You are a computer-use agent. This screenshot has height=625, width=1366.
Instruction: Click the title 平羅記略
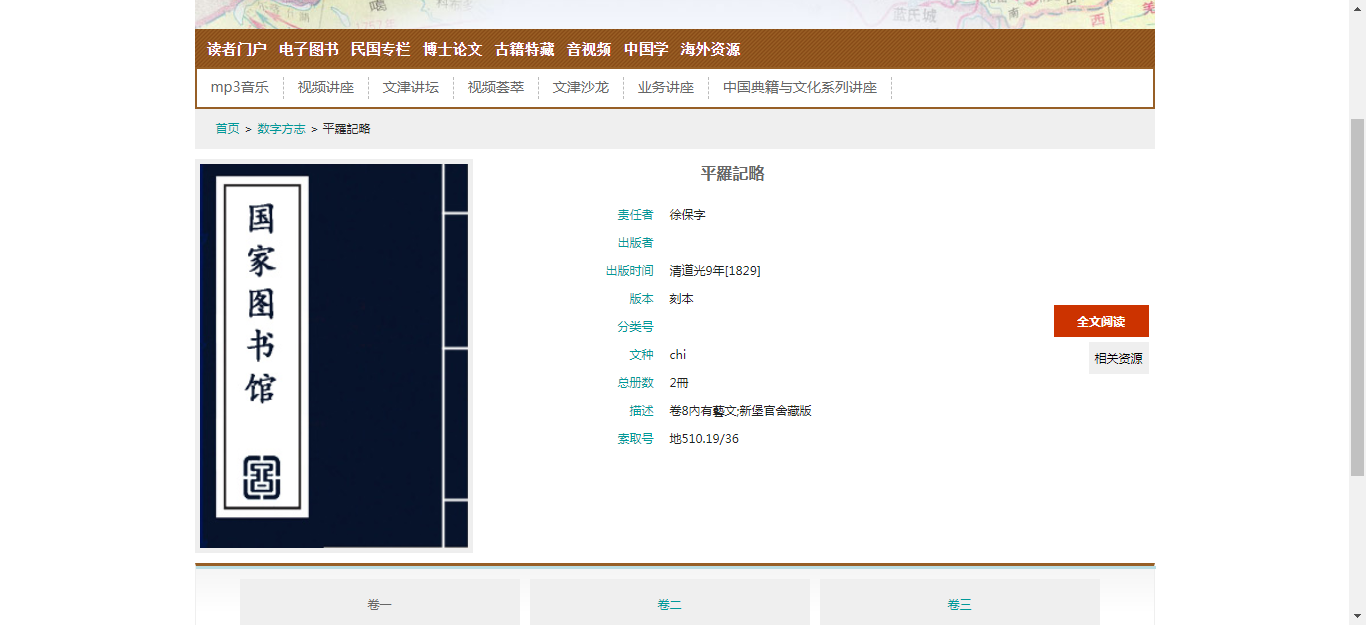[x=733, y=174]
